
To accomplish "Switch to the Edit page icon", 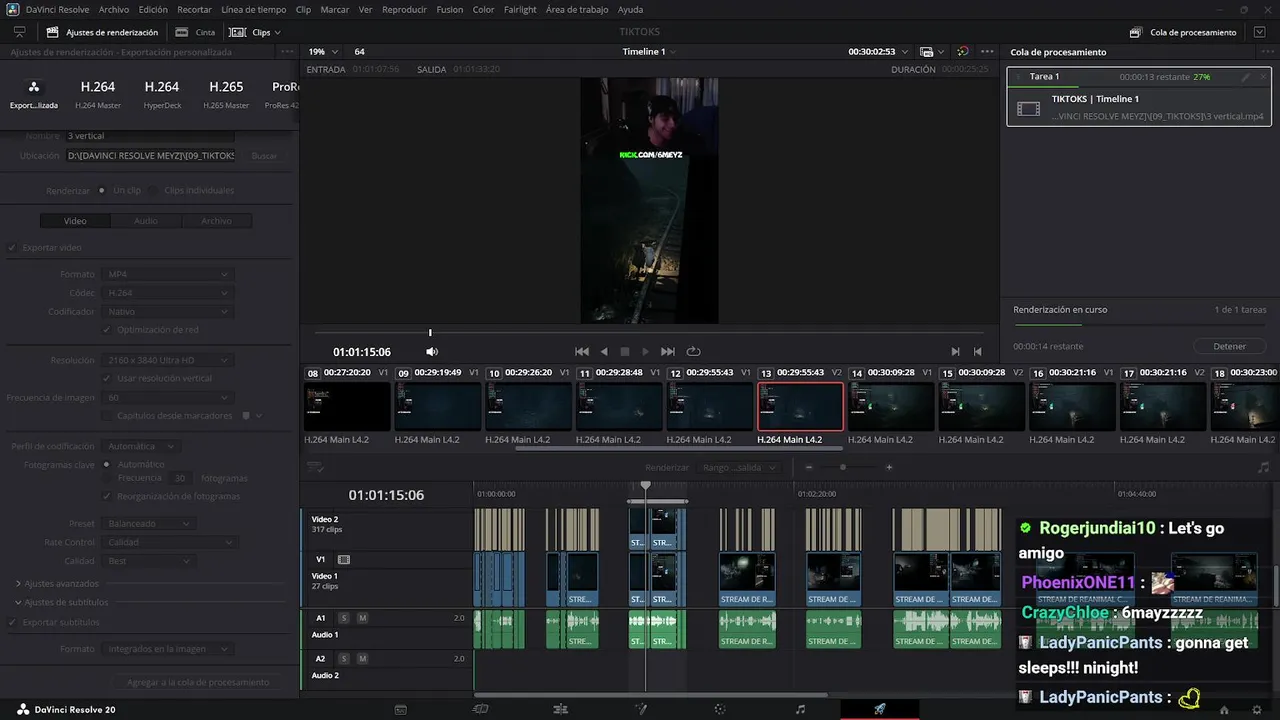I will pos(560,709).
